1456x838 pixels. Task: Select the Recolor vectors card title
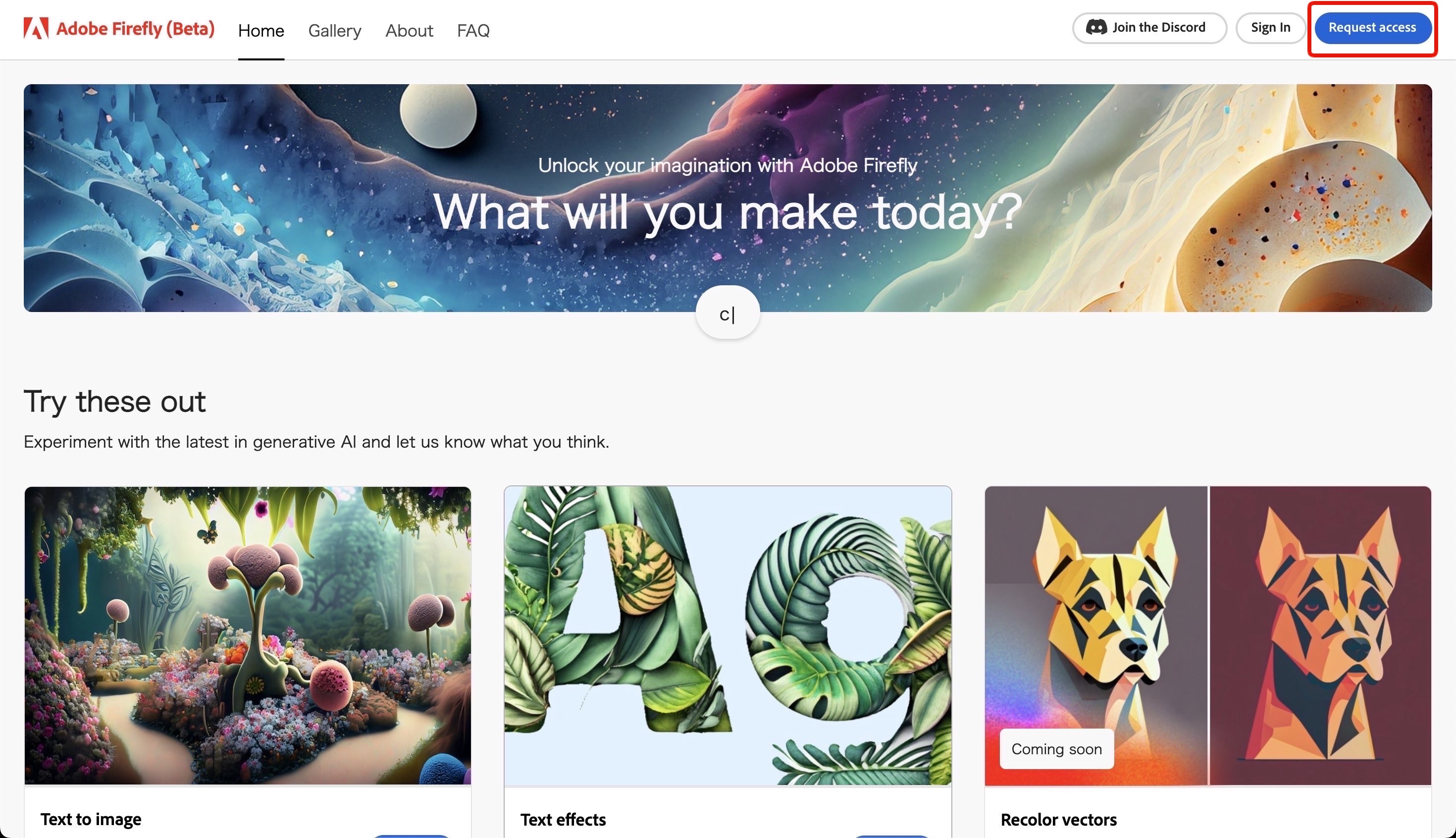pyautogui.click(x=1058, y=820)
